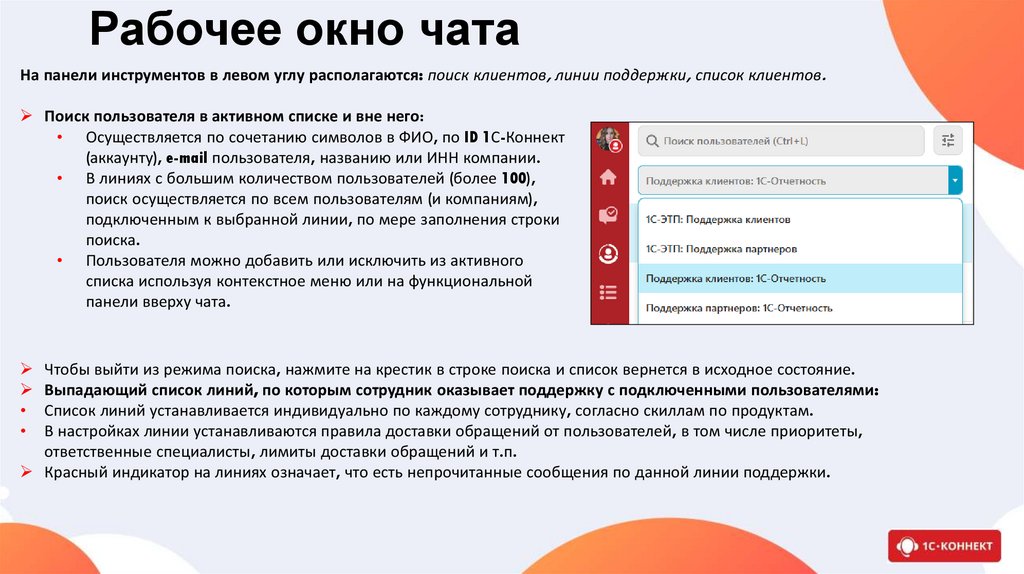1024x574 pixels.
Task: Choose highlighted 'Поддержка клиентов: 1С-Отчетность' list option
Action: pos(799,278)
